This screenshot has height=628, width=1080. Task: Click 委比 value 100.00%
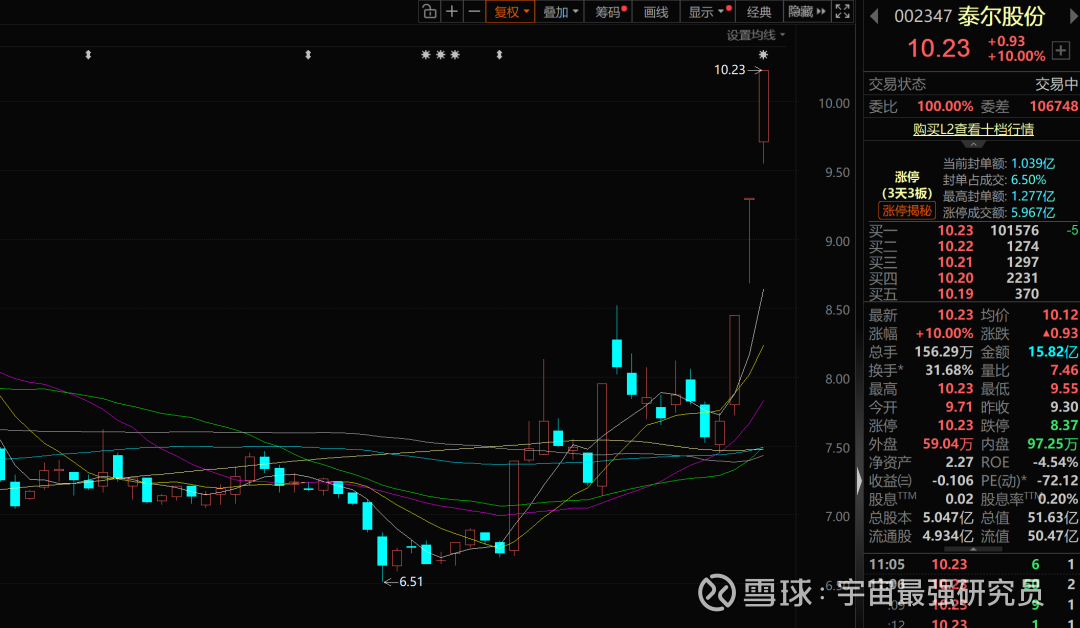click(x=945, y=107)
